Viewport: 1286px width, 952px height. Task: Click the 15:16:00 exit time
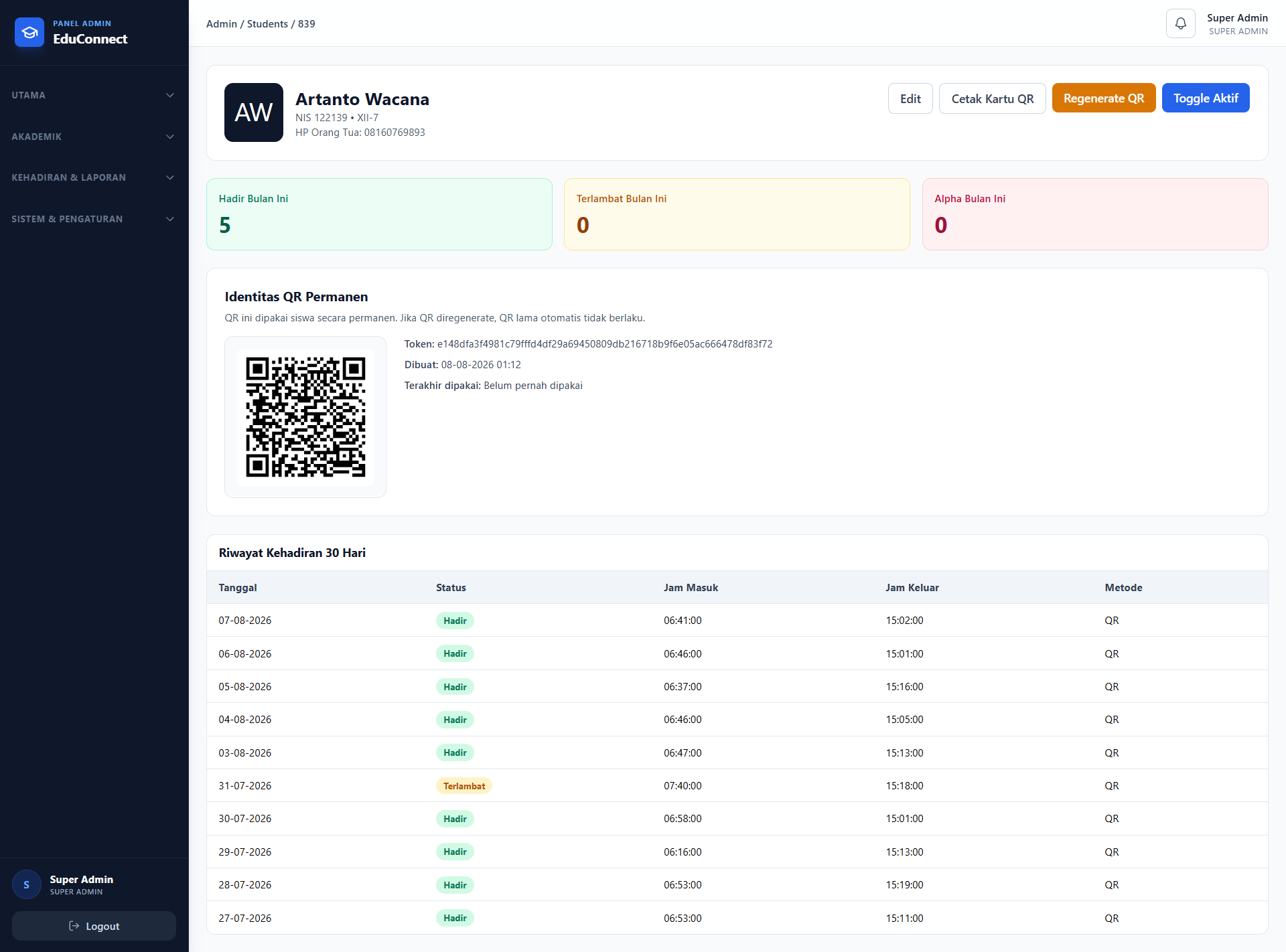pyautogui.click(x=904, y=686)
